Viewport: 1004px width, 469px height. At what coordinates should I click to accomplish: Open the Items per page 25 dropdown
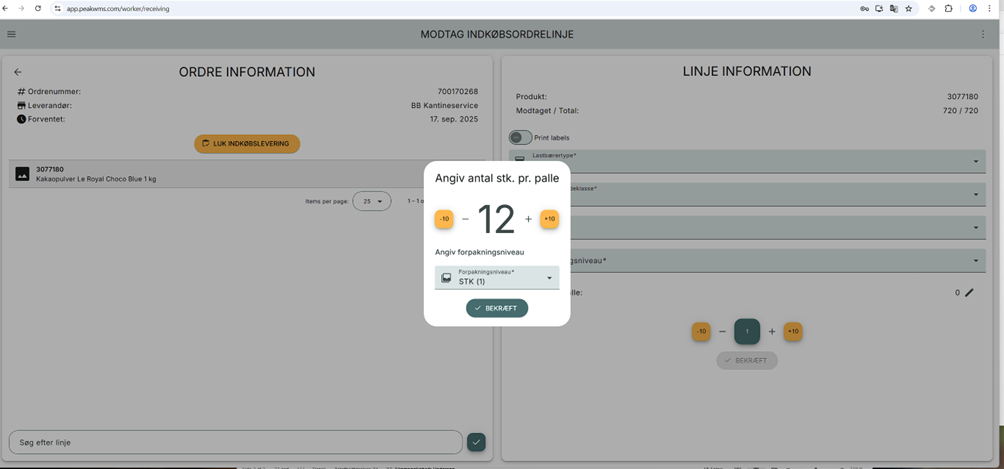(372, 201)
